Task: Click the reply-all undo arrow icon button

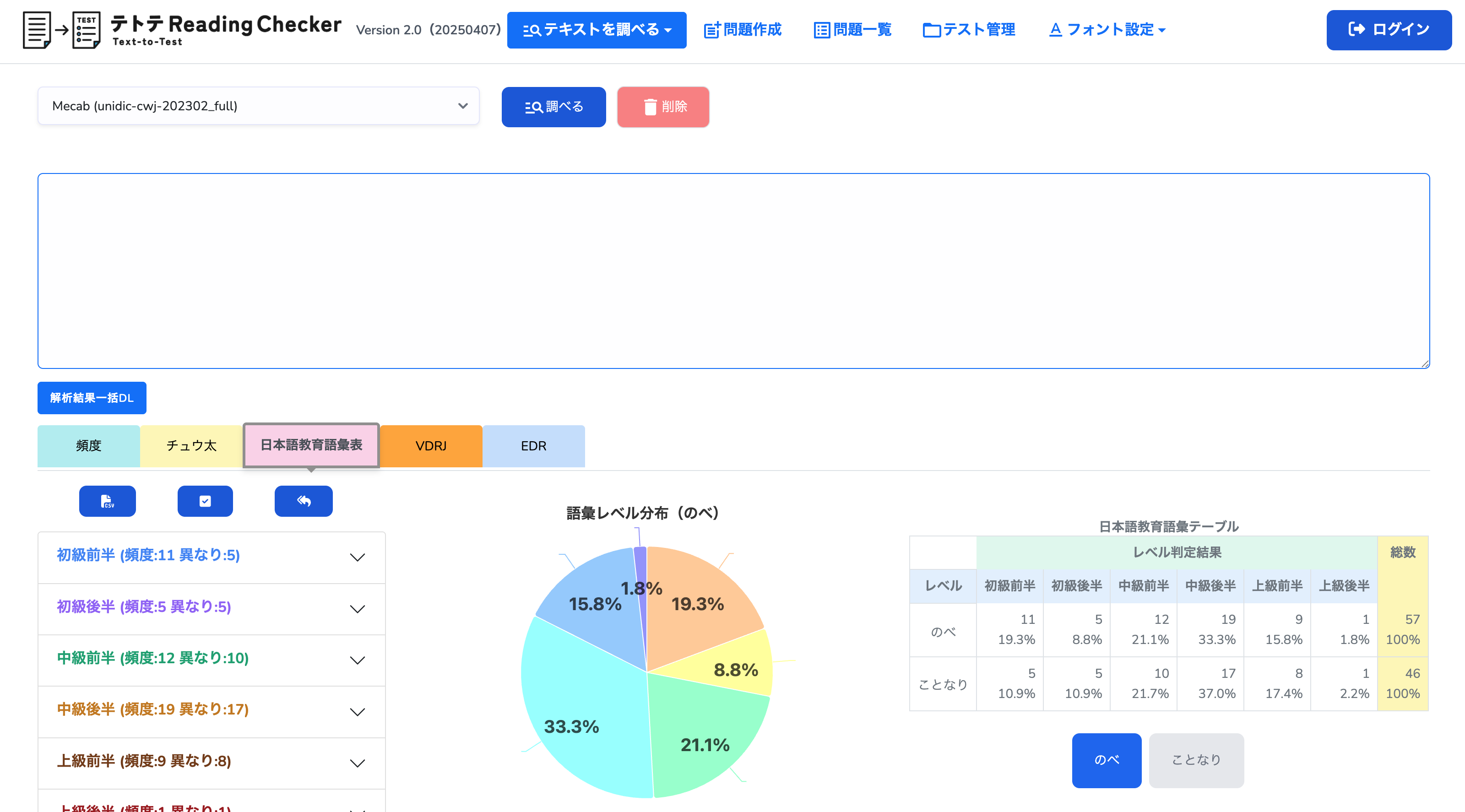Action: 303,501
